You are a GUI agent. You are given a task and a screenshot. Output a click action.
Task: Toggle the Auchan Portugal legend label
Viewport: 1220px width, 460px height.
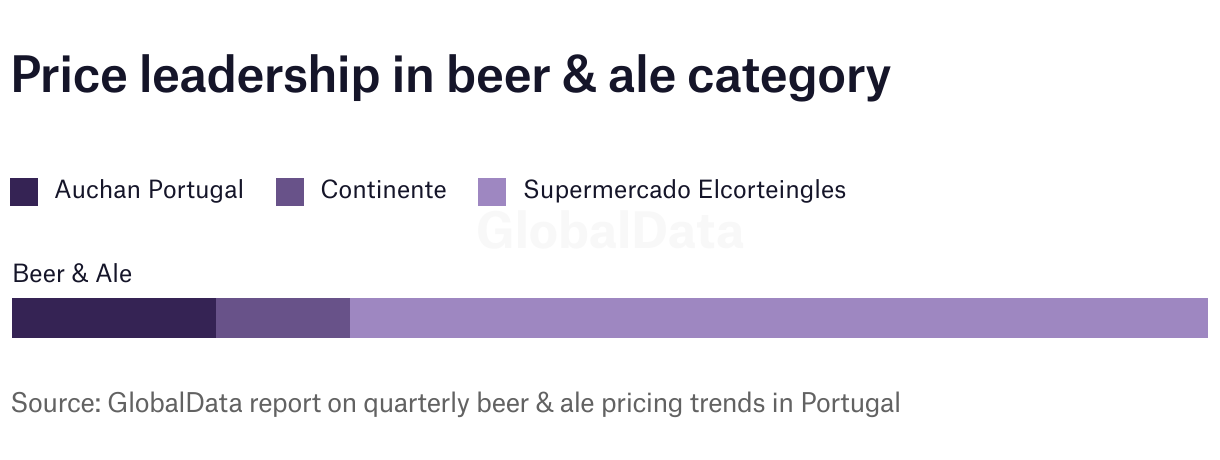click(x=149, y=190)
